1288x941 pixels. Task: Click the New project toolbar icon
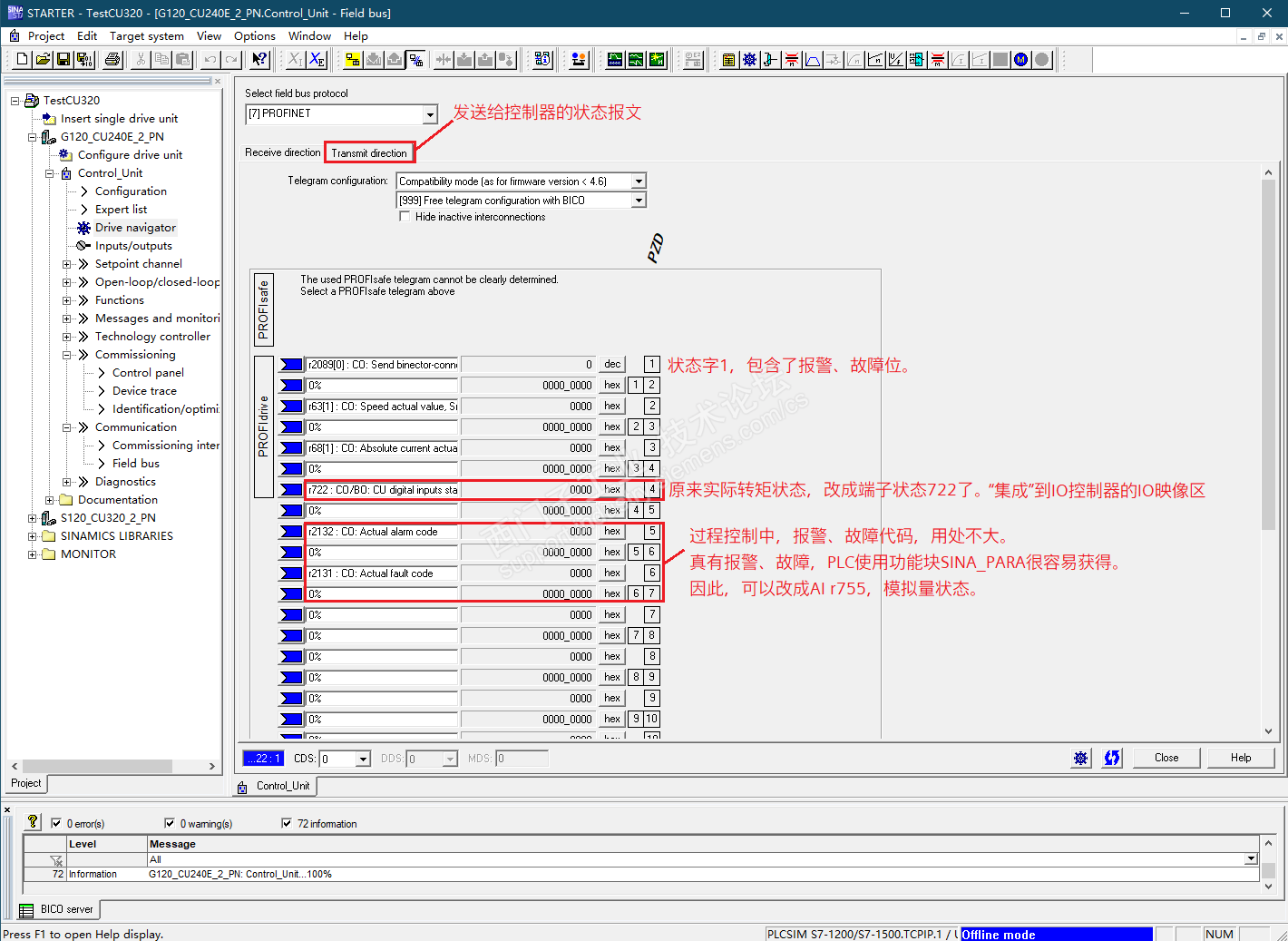tap(22, 60)
